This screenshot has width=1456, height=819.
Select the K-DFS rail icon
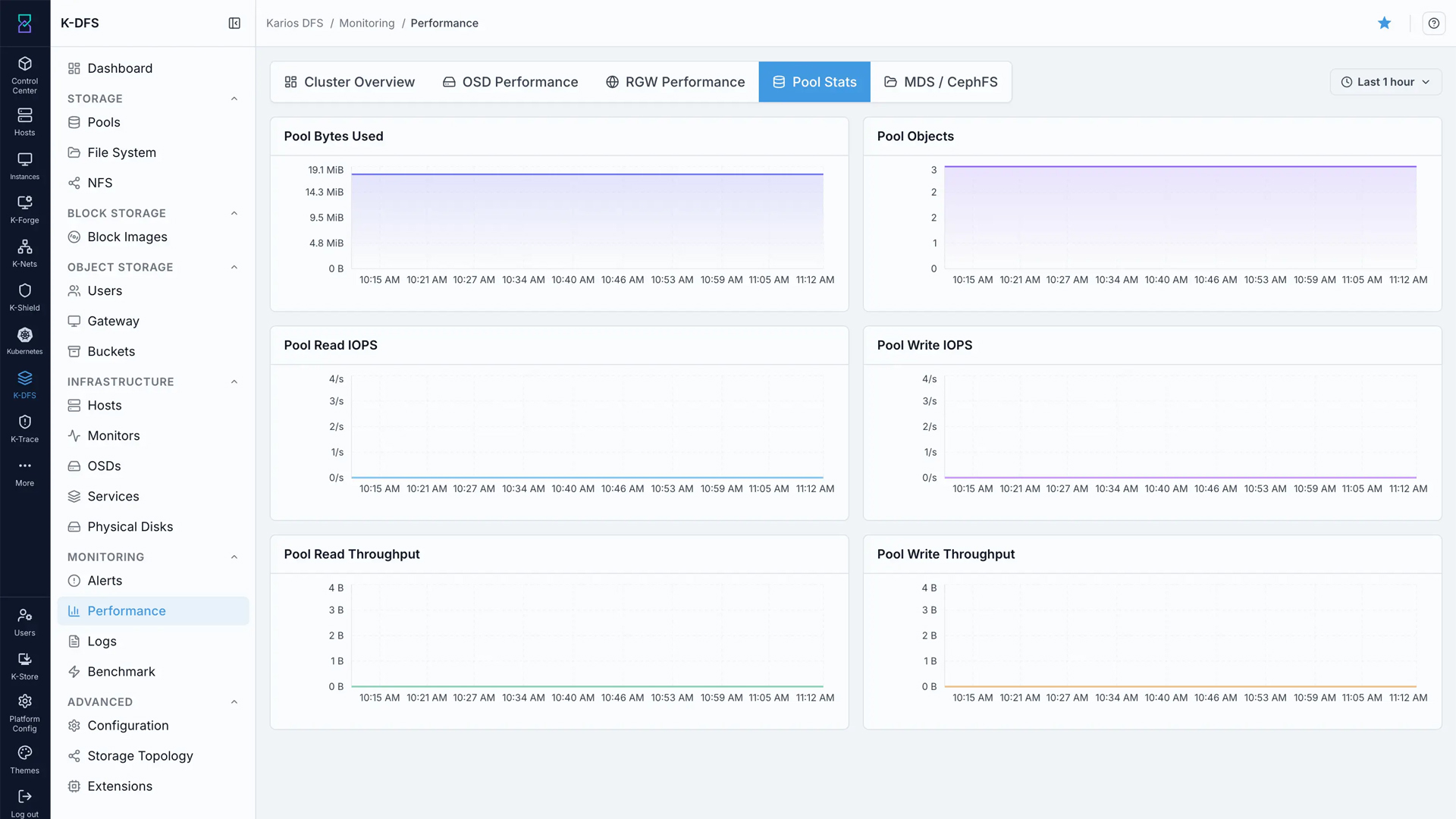pyautogui.click(x=24, y=384)
